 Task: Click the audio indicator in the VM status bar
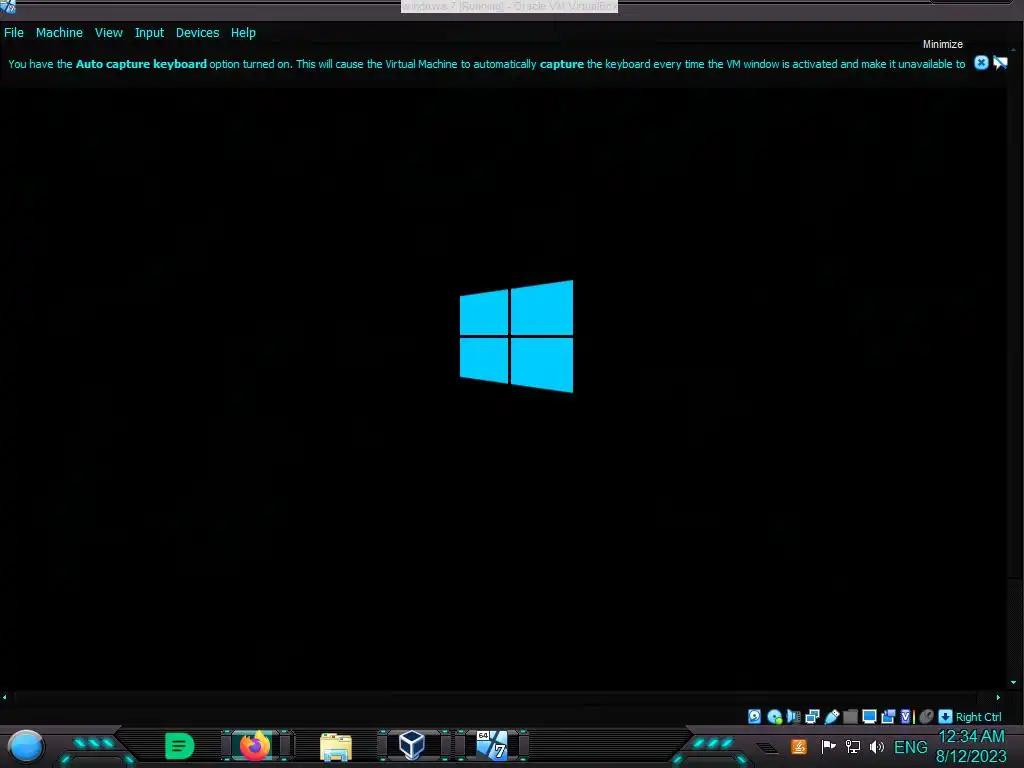[793, 716]
